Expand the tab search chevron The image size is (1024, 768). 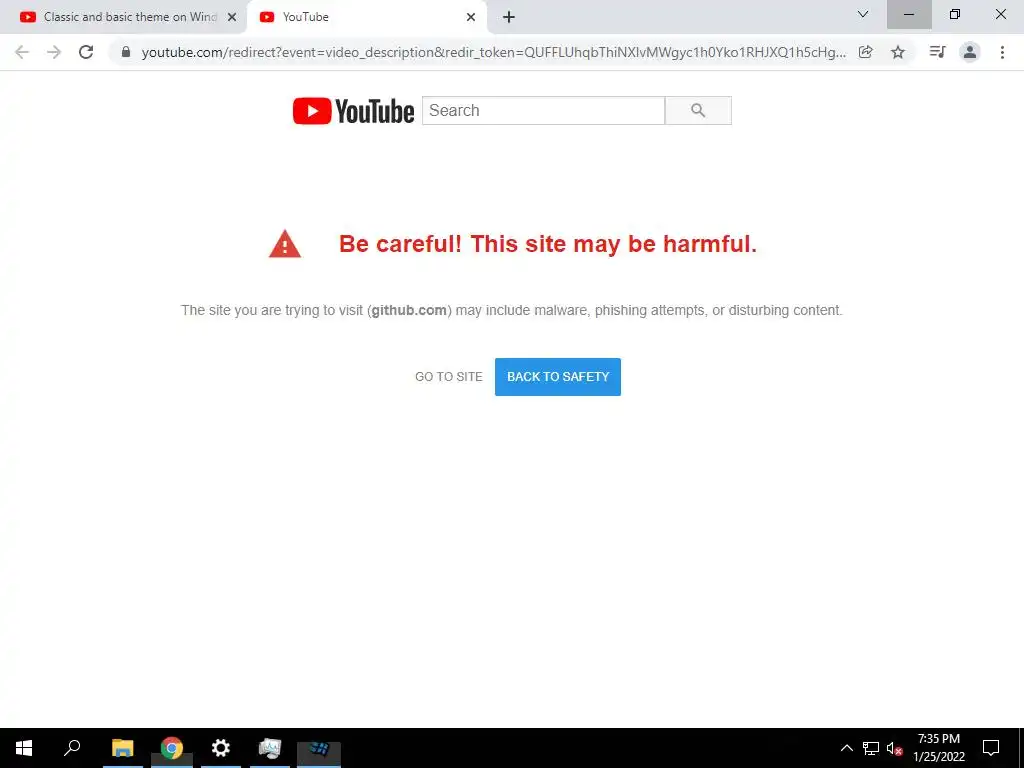pyautogui.click(x=863, y=14)
